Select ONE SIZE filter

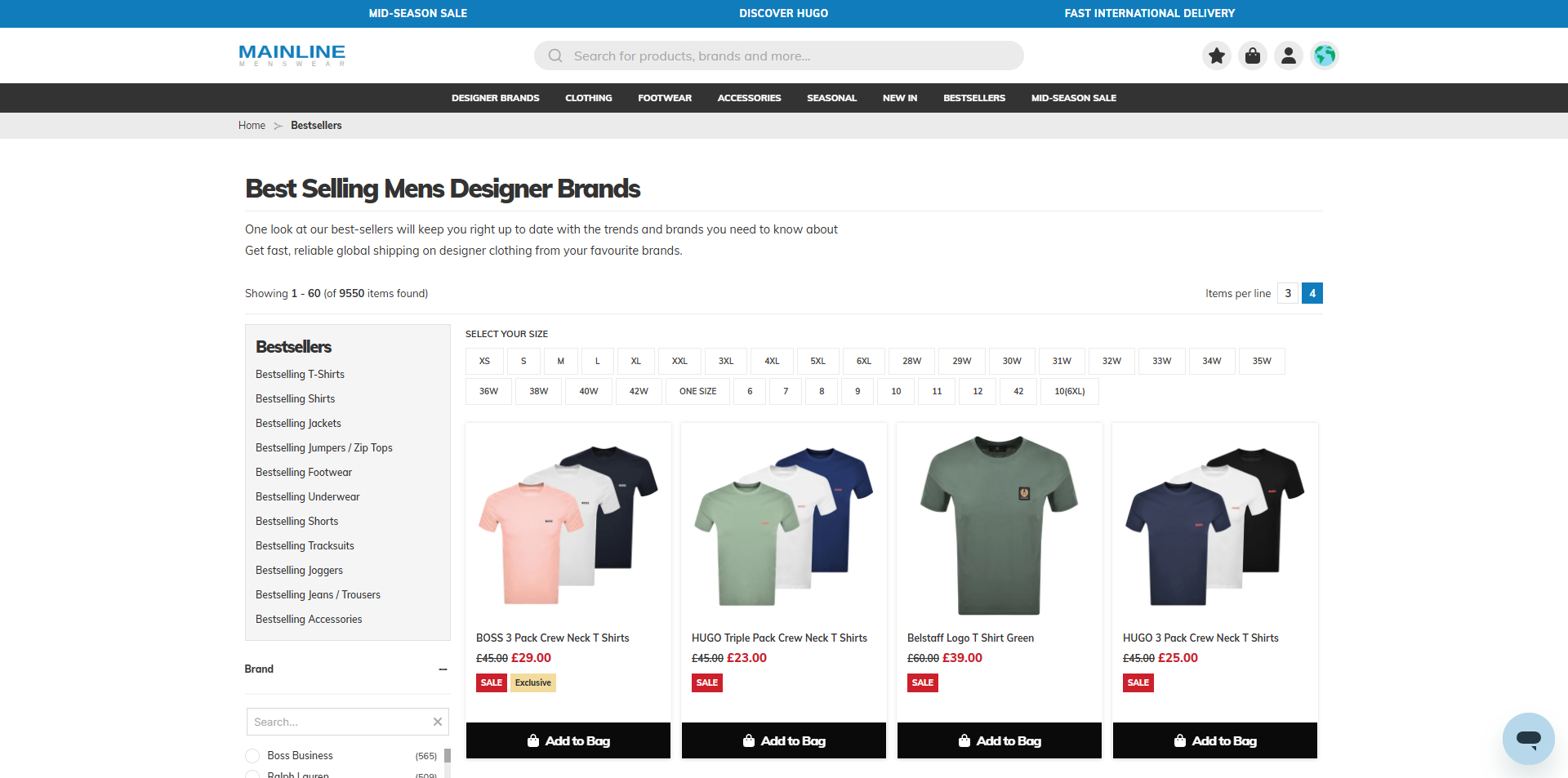[697, 391]
